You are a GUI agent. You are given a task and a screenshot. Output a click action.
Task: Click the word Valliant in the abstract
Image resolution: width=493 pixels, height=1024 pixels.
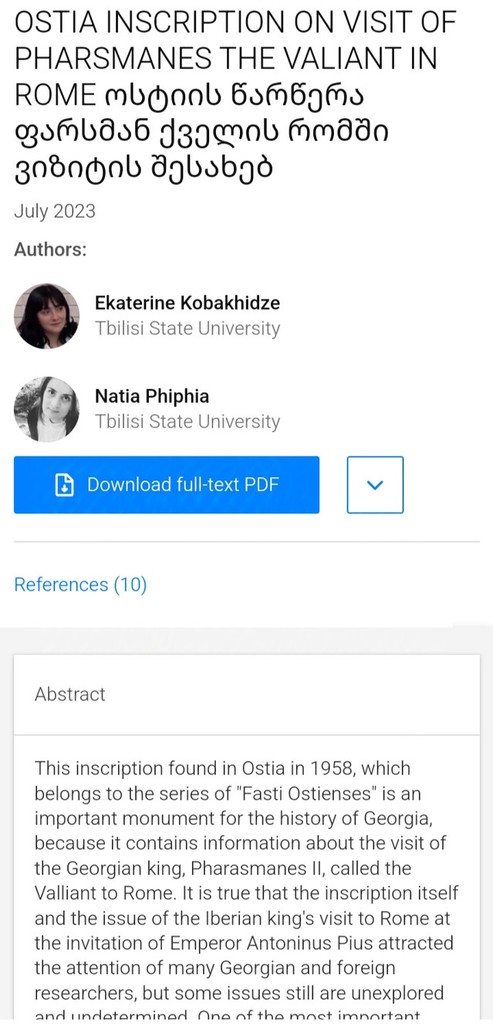62,895
